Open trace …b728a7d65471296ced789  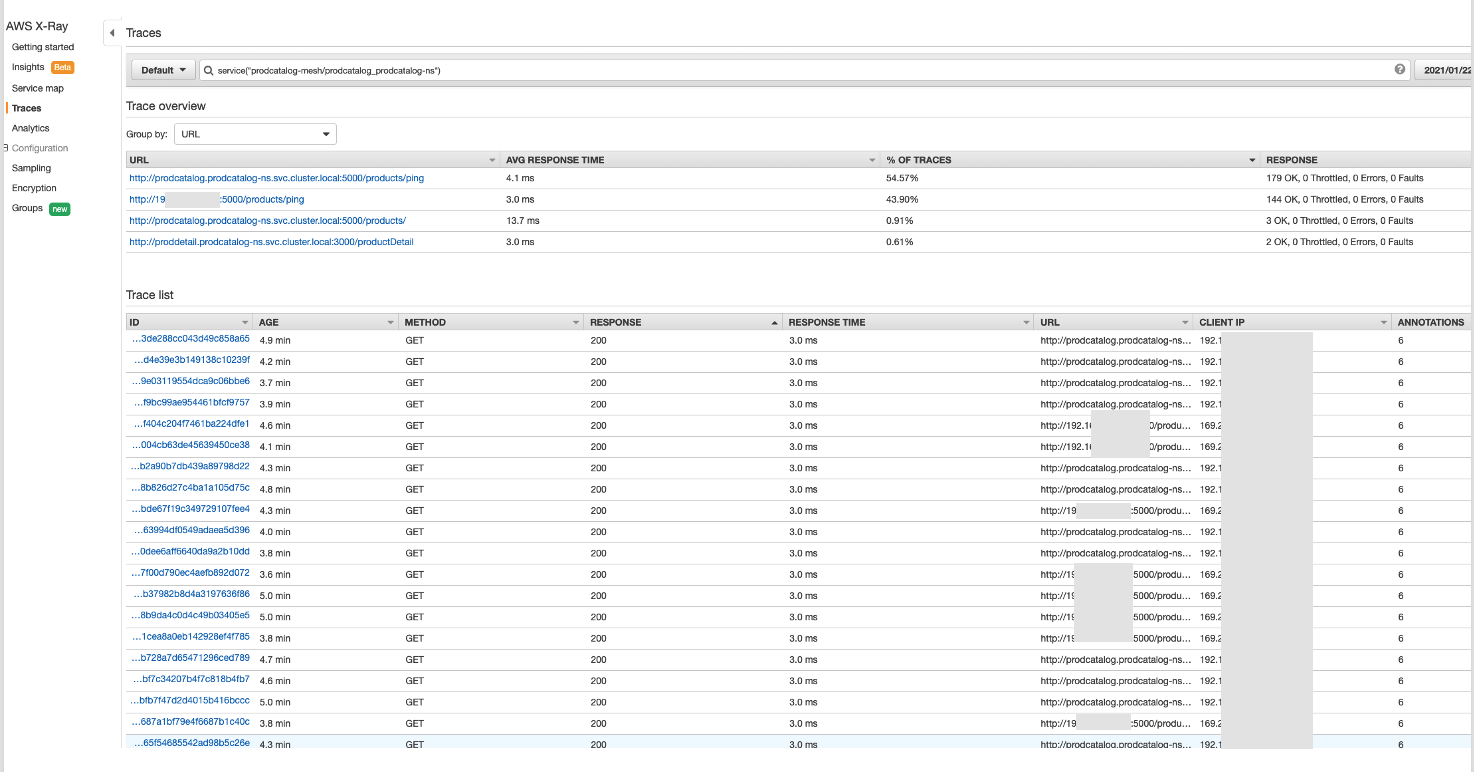pos(191,658)
